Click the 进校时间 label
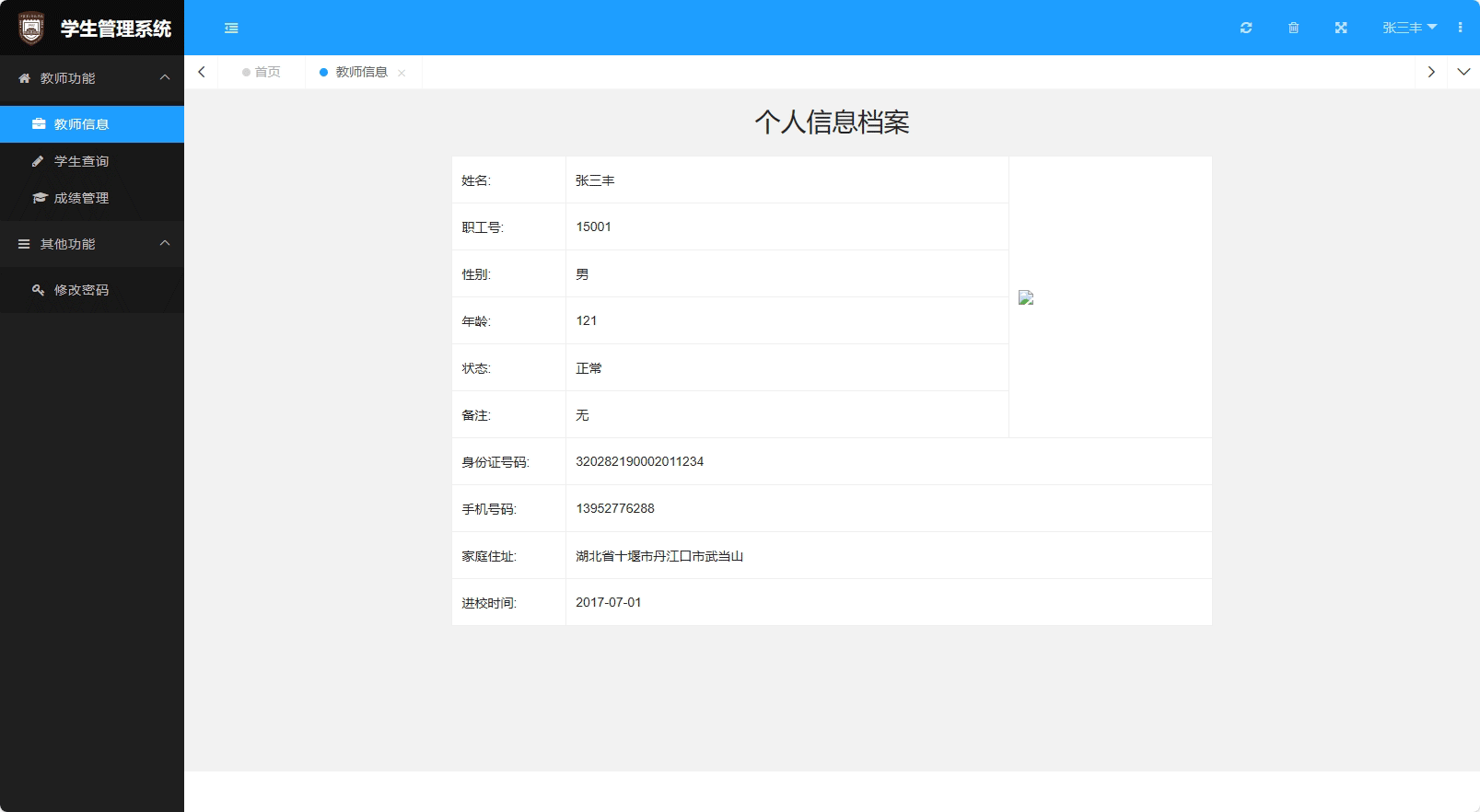 (489, 603)
